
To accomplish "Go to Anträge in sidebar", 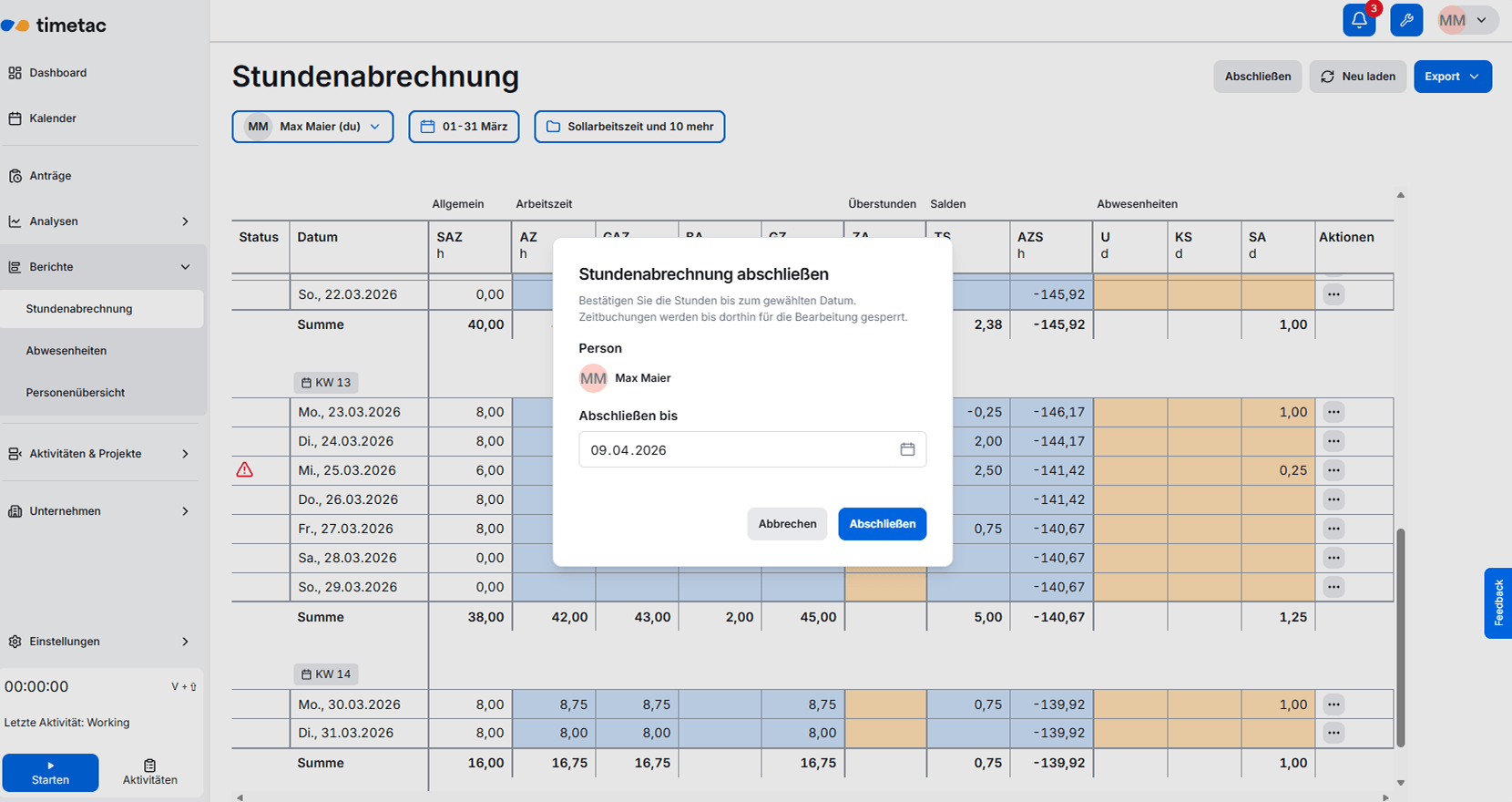I will tap(102, 176).
